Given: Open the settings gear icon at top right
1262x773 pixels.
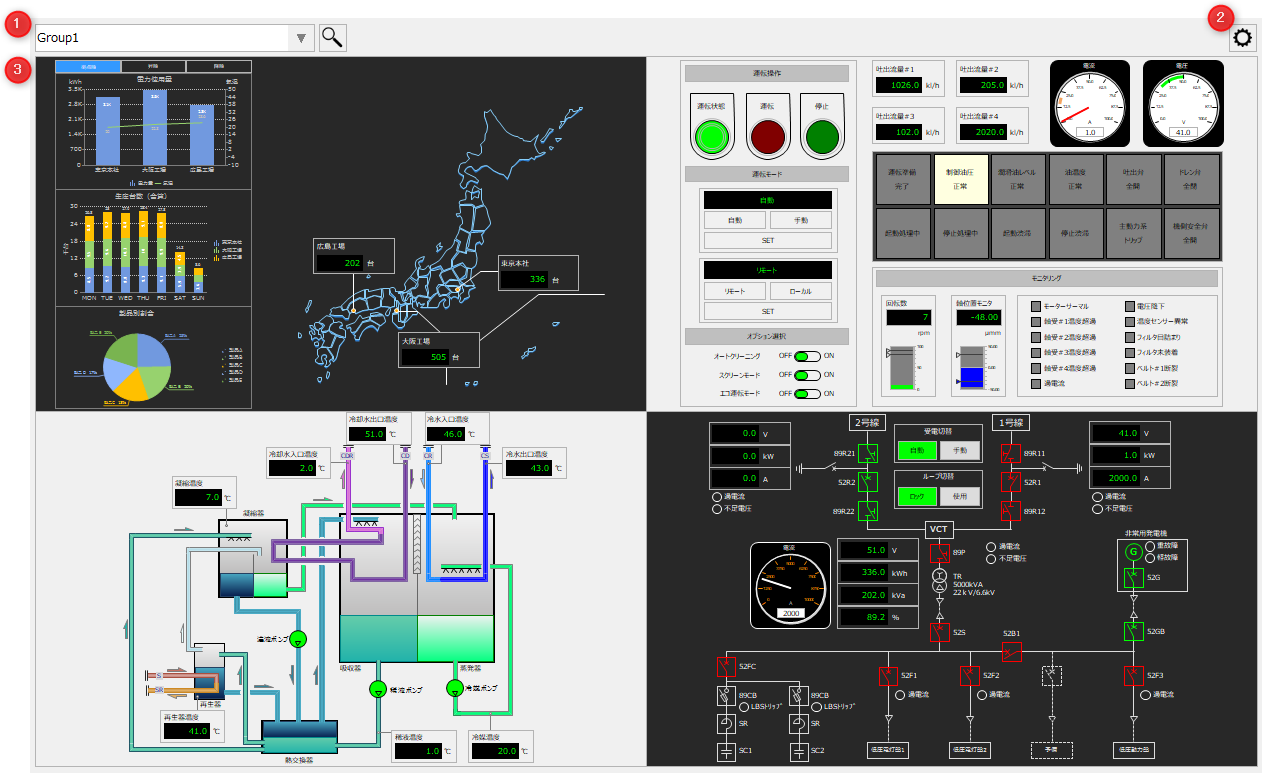Looking at the screenshot, I should pyautogui.click(x=1242, y=37).
